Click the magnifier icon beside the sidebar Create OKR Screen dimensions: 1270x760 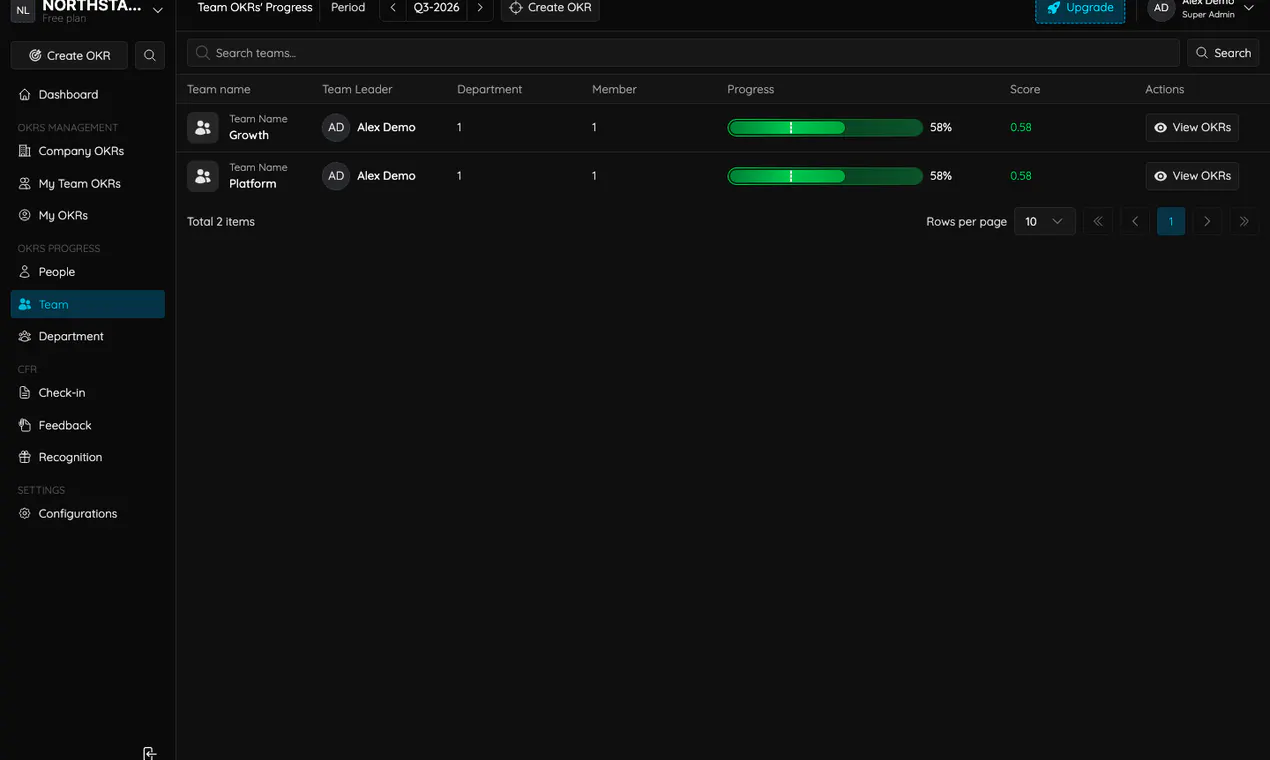(x=149, y=56)
